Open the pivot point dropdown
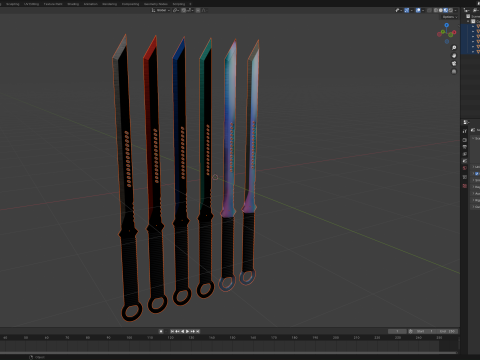The image size is (480, 360). click(176, 10)
